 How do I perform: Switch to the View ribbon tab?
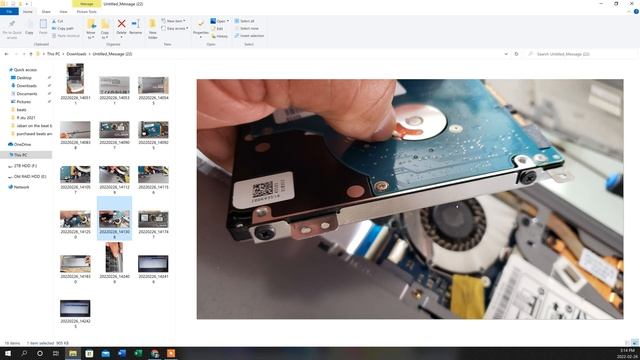(63, 12)
